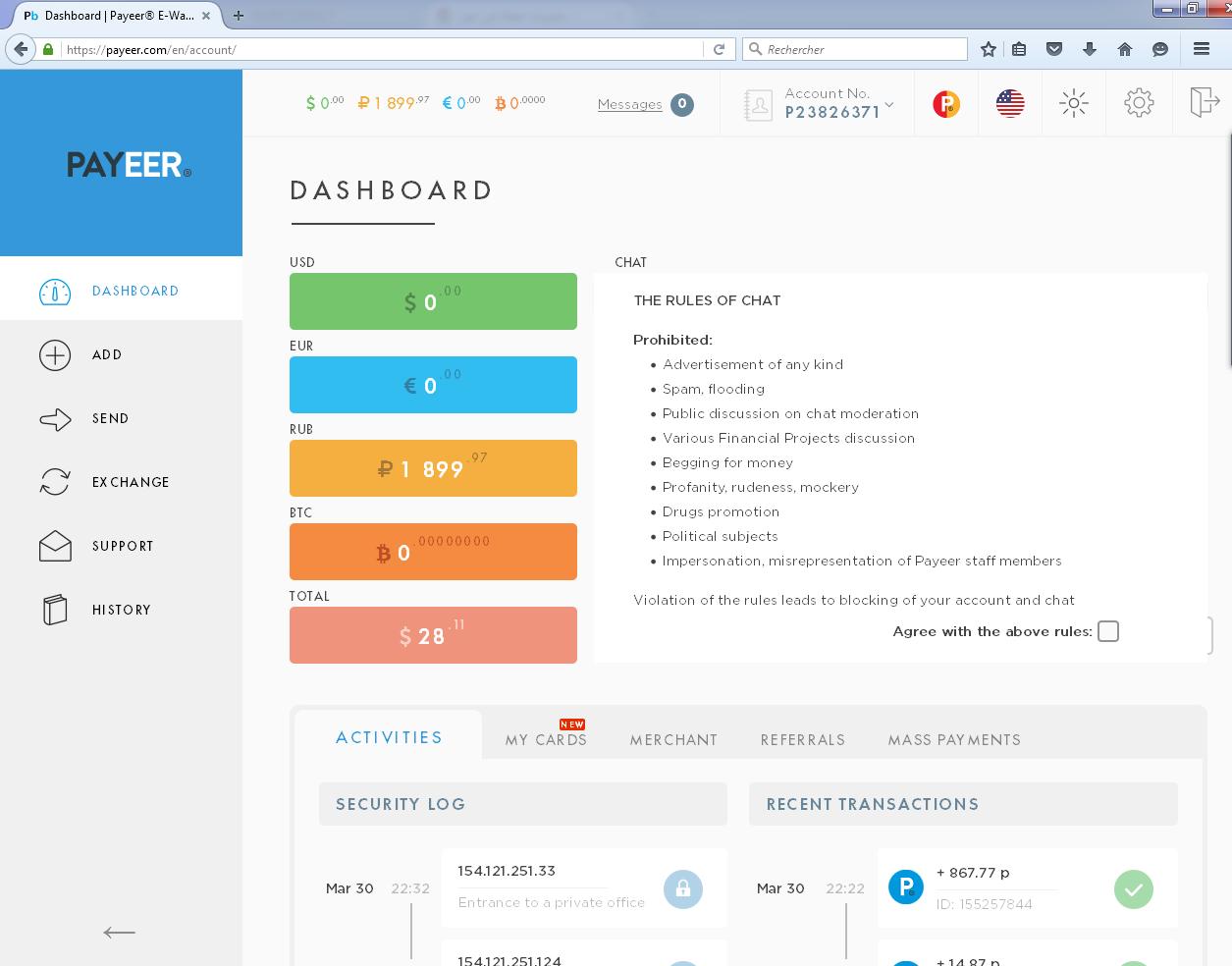Click the green USD balance card
The height and width of the screenshot is (966, 1232).
tap(433, 301)
